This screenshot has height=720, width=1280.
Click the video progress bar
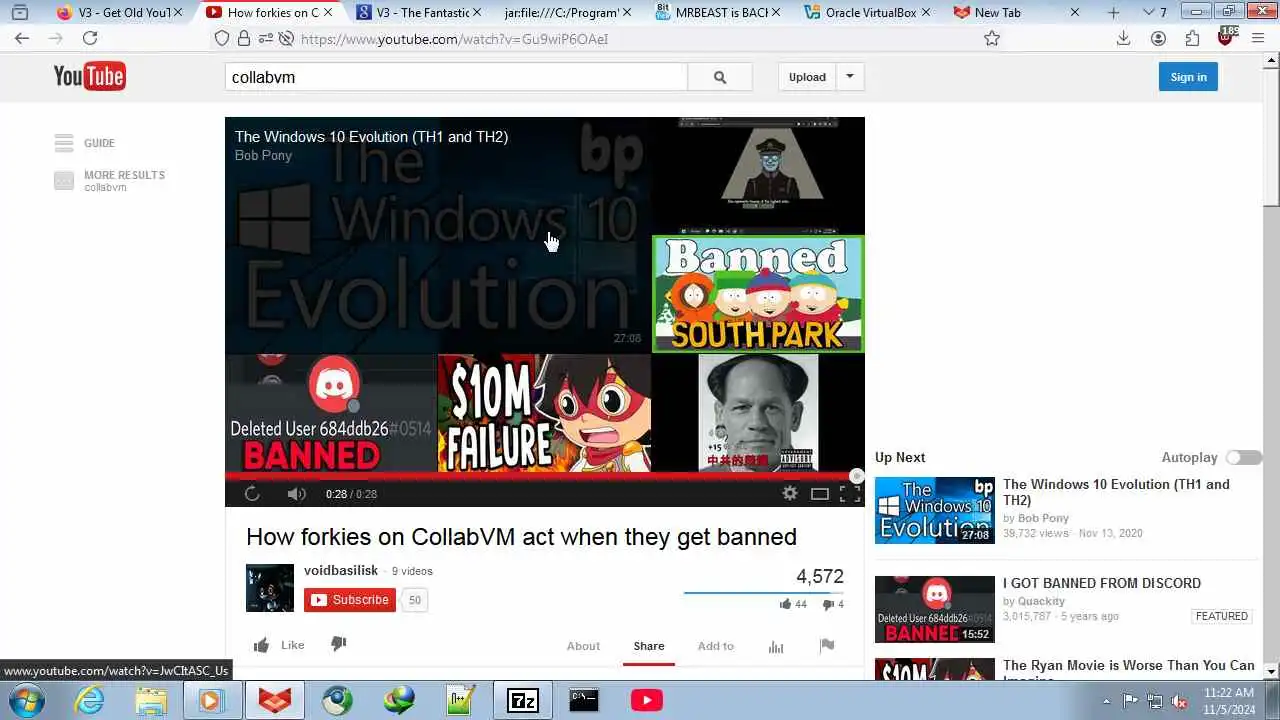(x=544, y=476)
